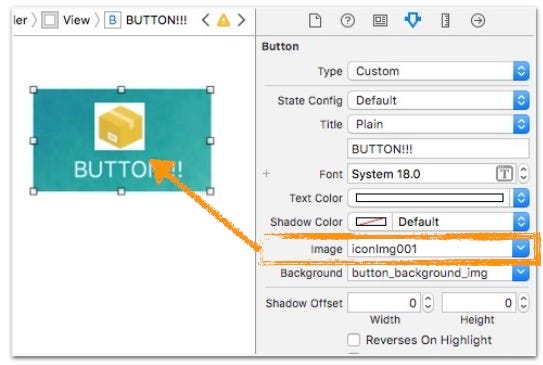Open the Connections inspector arrow icon
This screenshot has height=365, width=543.
coord(478,21)
